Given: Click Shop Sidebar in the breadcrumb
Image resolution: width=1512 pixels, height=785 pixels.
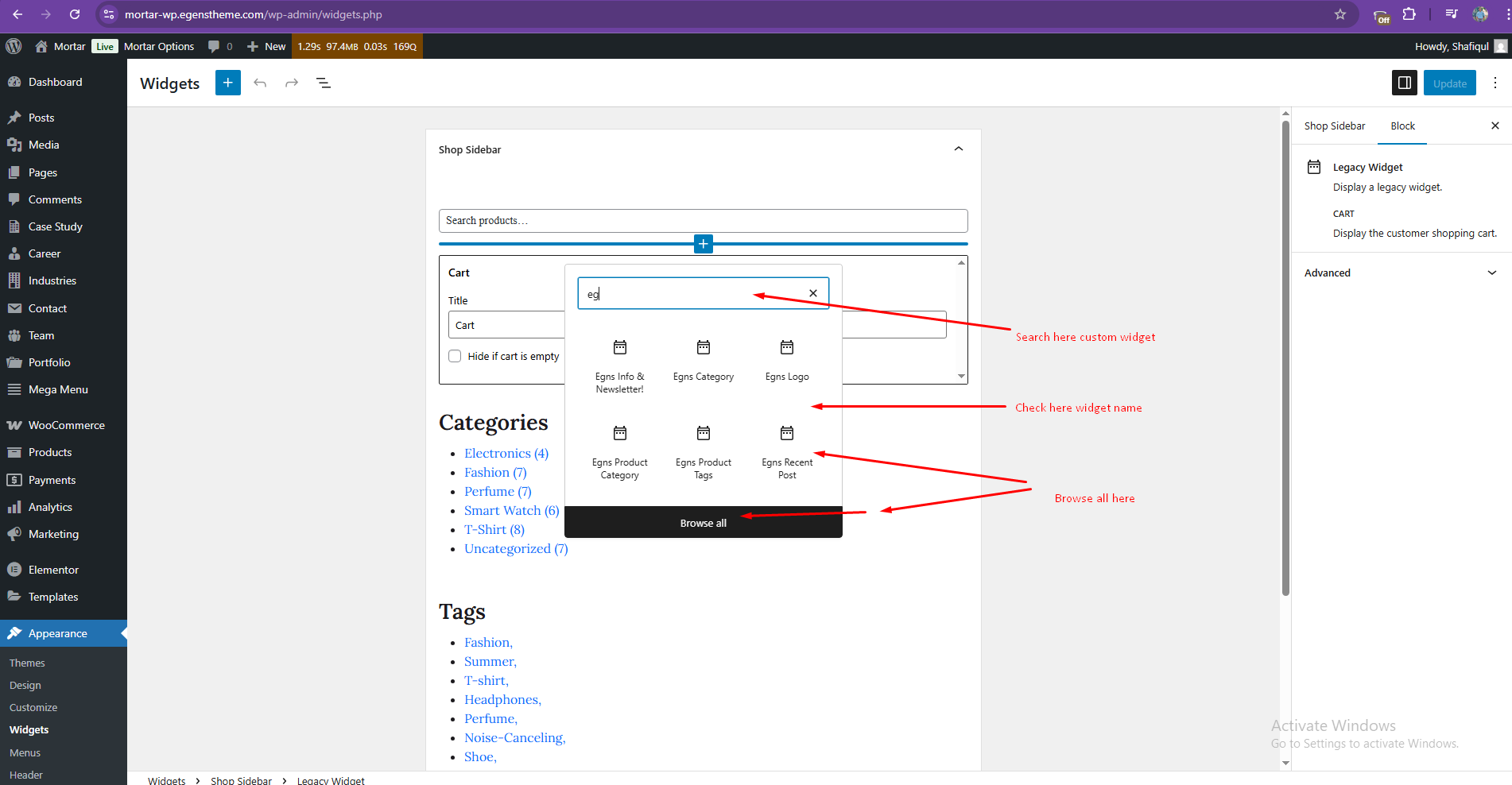Looking at the screenshot, I should (241, 780).
